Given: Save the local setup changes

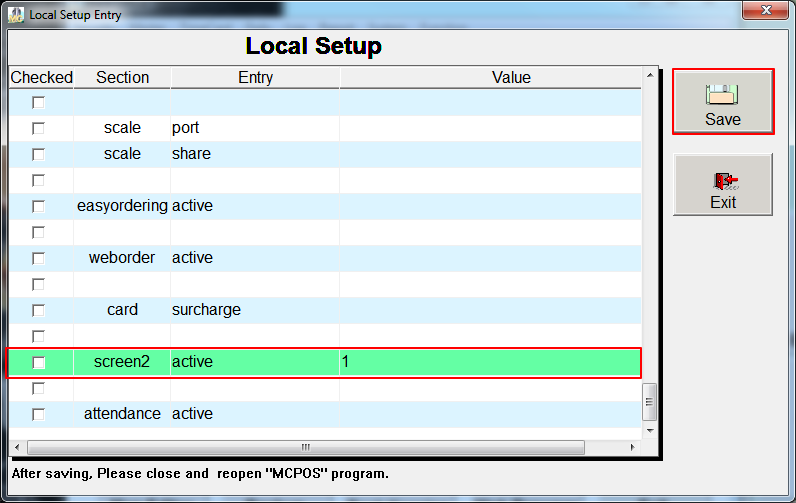Looking at the screenshot, I should coord(723,102).
